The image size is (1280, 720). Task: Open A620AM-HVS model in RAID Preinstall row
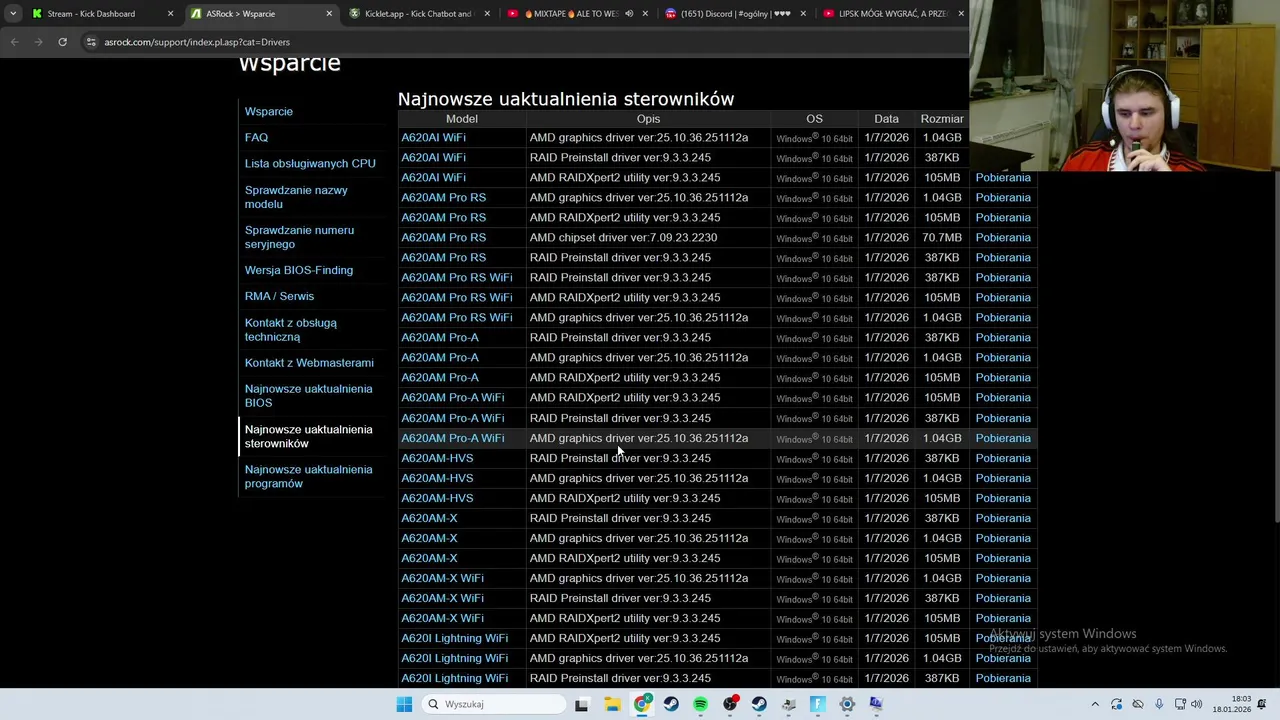(x=437, y=458)
